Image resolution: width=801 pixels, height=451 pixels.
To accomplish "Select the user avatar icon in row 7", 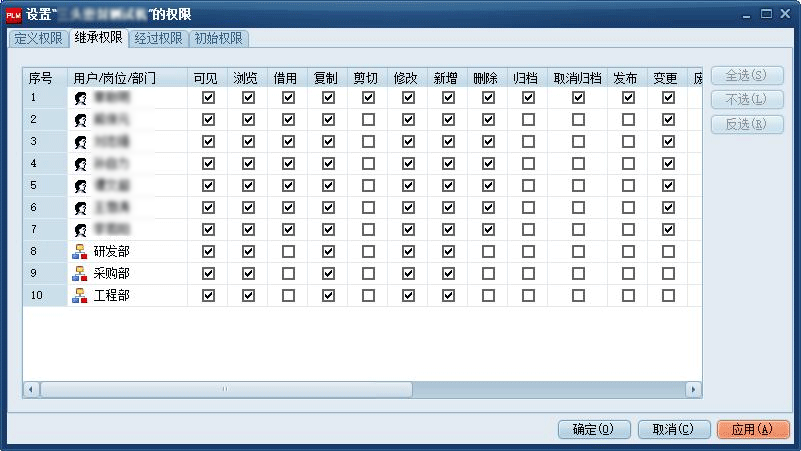I will 80,230.
